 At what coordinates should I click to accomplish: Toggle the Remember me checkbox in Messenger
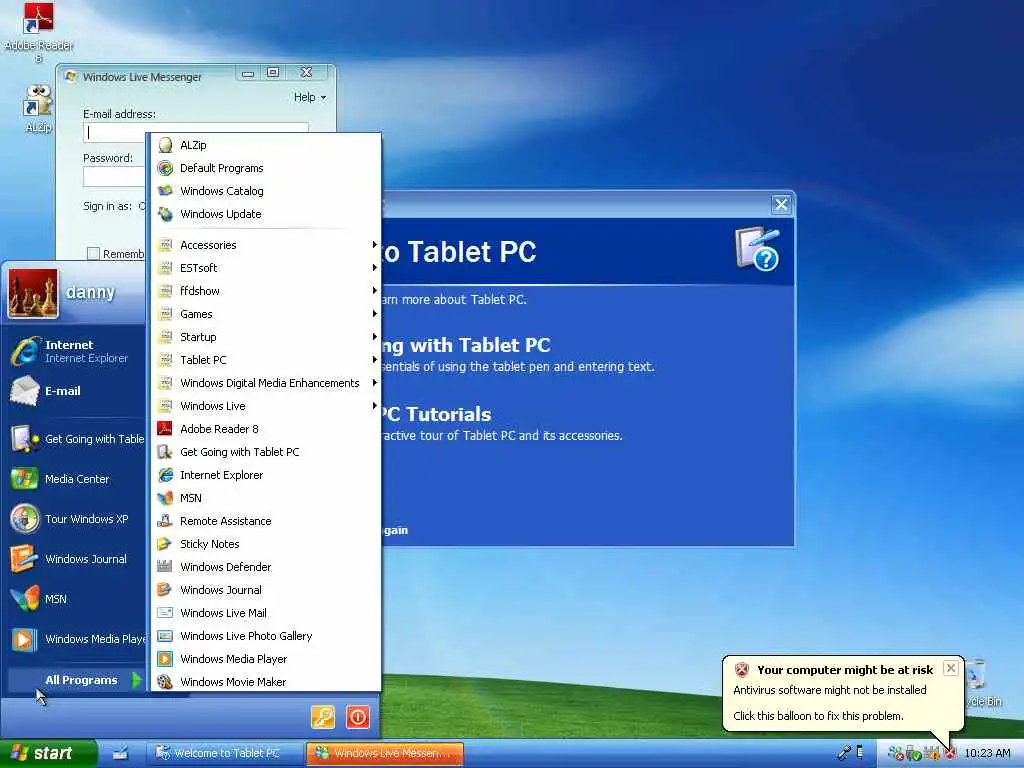[x=93, y=253]
